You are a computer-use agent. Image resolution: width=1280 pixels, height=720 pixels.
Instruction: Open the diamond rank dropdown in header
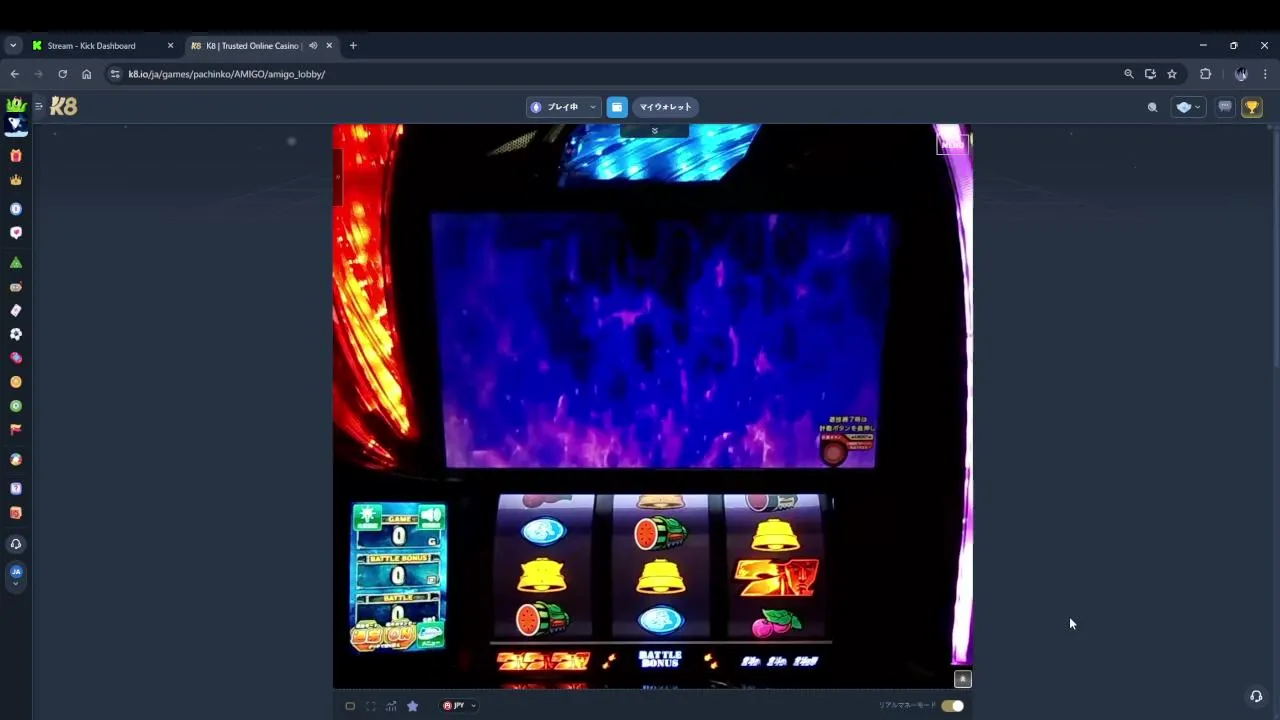[x=1188, y=107]
